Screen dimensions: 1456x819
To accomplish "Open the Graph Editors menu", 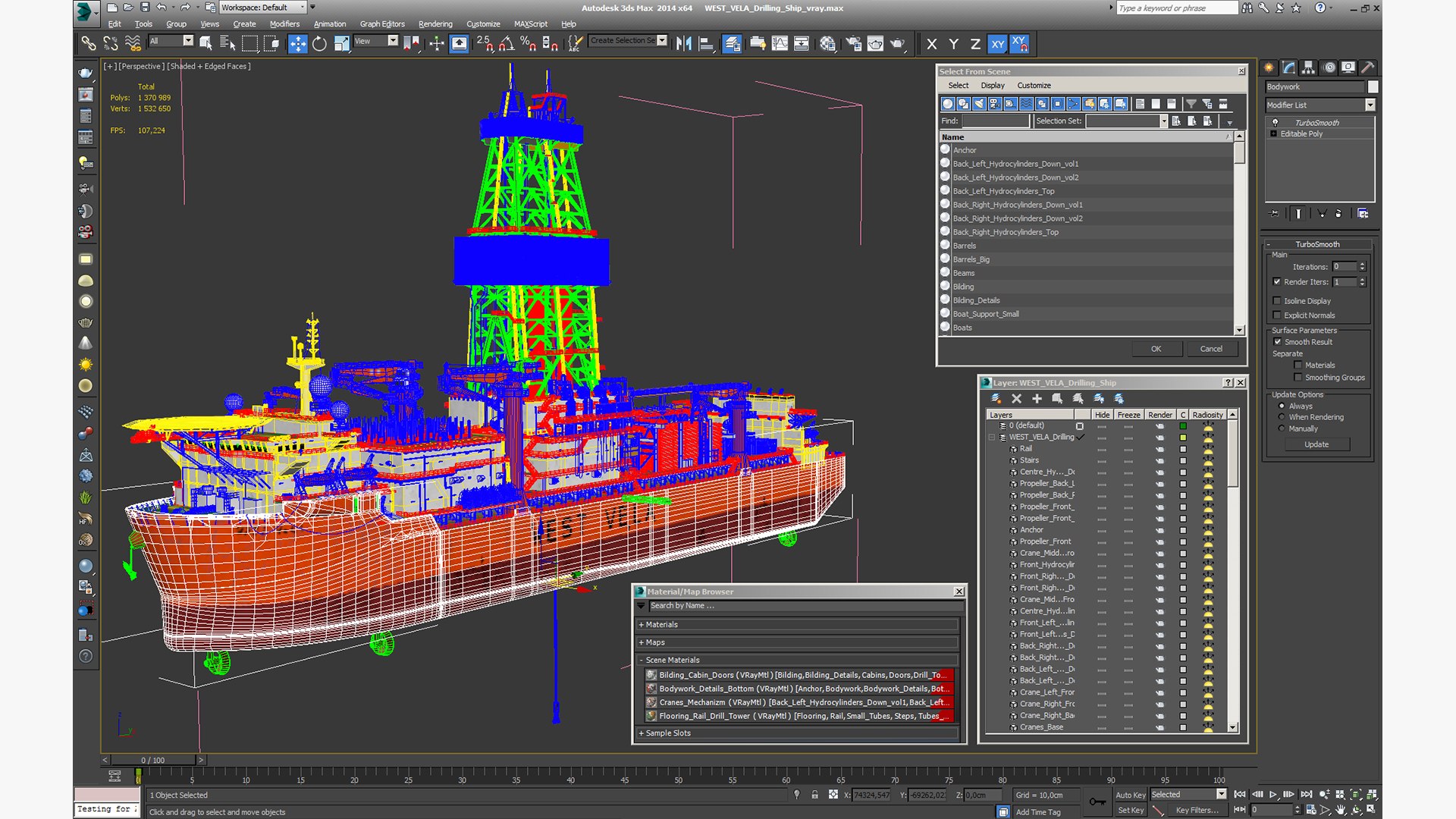I will pos(382,24).
